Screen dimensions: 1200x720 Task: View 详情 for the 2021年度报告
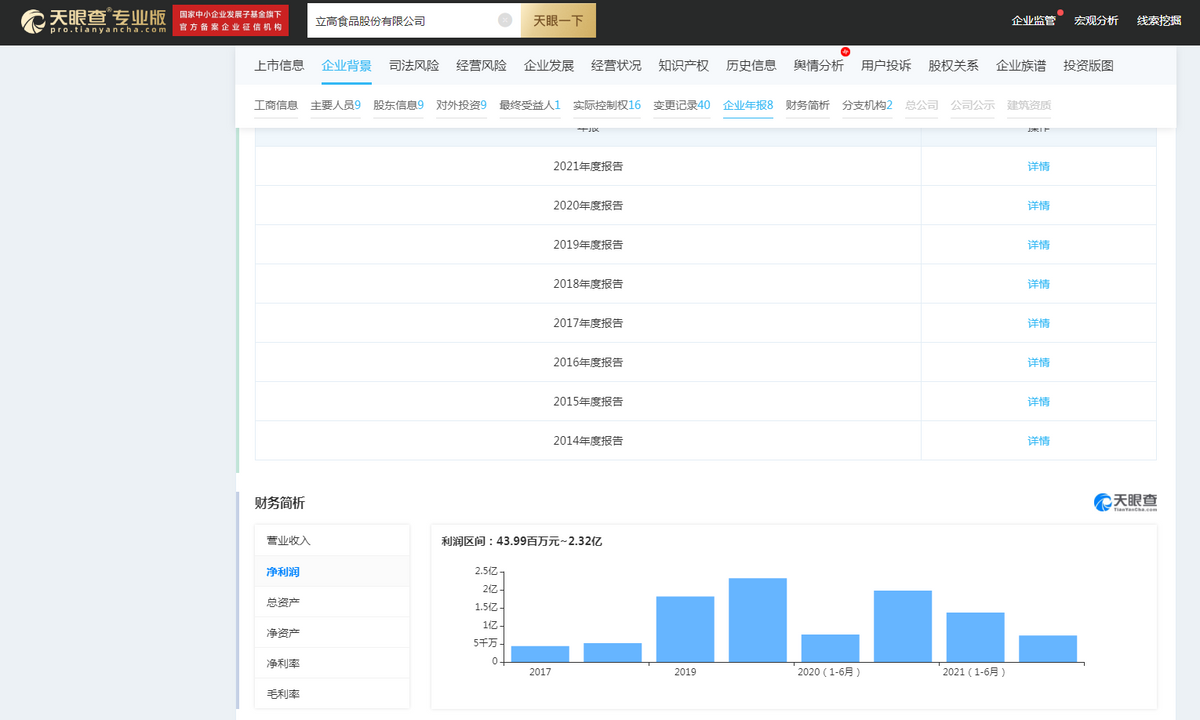click(x=1038, y=167)
